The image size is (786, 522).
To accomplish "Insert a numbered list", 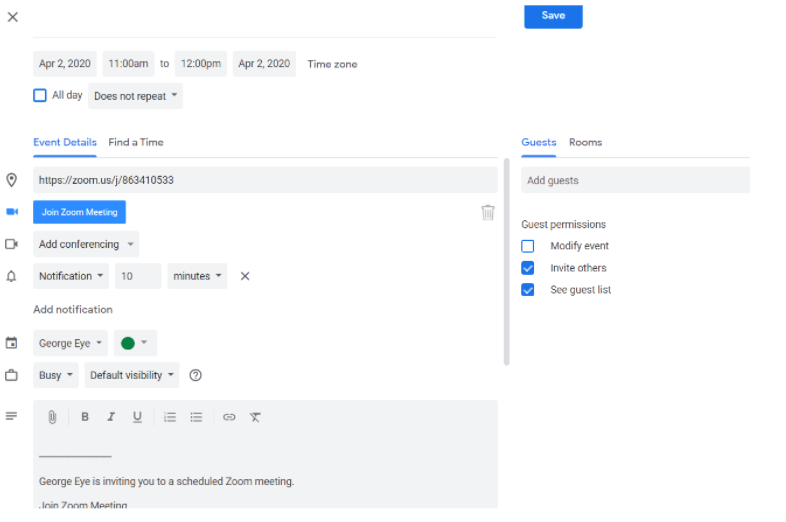I will point(170,417).
